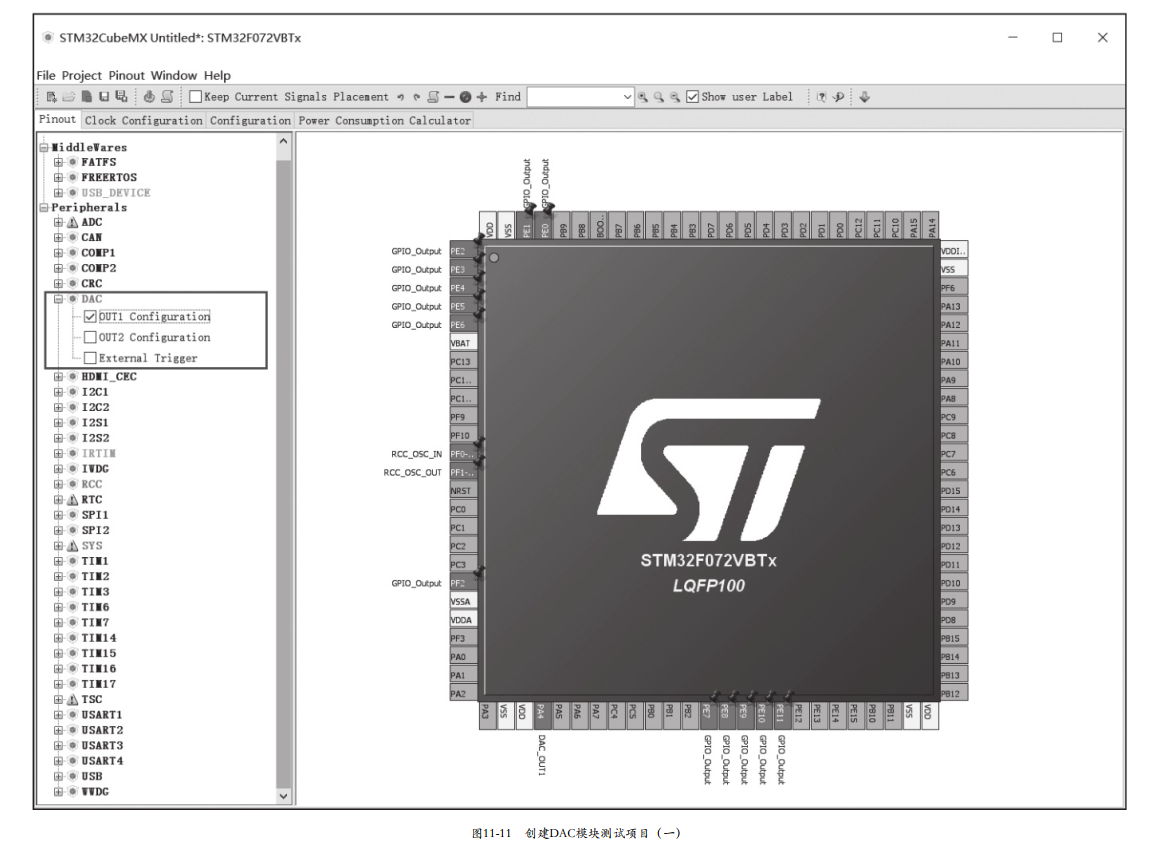Click the tree scrollbar up arrow
Image resolution: width=1155 pixels, height=855 pixels.
tap(284, 140)
